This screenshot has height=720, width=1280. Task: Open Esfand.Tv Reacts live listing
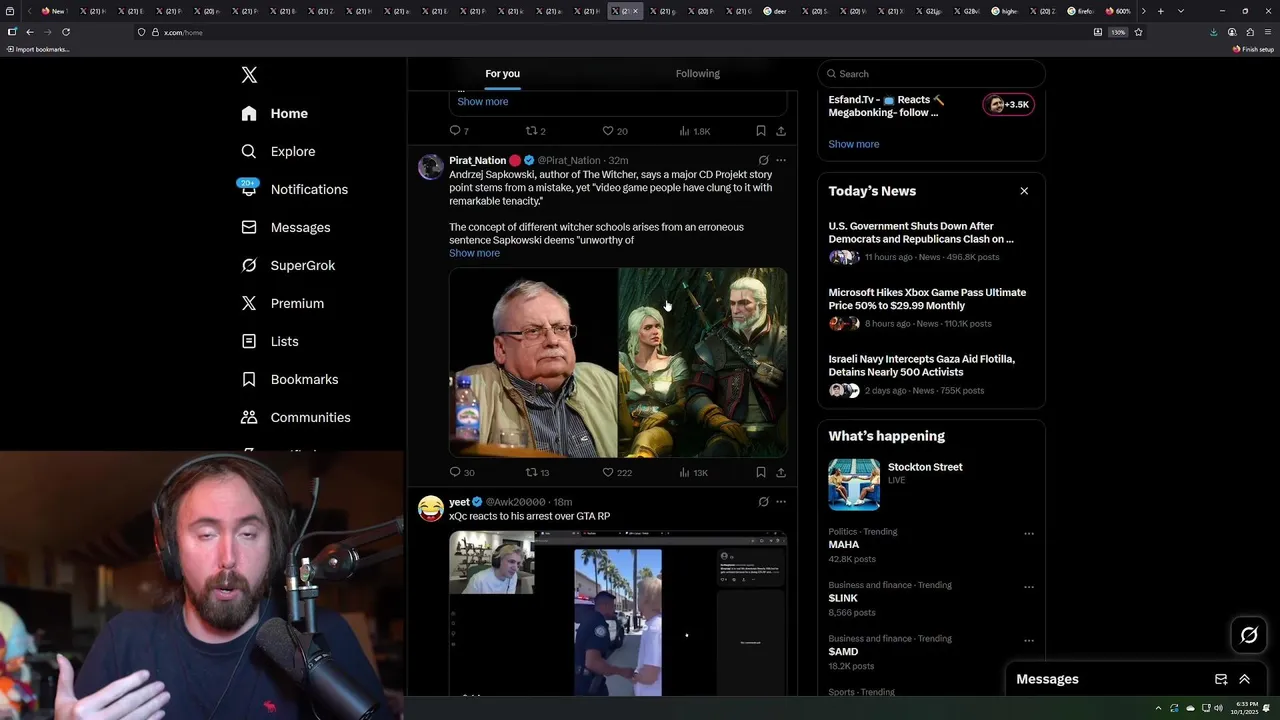click(931, 106)
